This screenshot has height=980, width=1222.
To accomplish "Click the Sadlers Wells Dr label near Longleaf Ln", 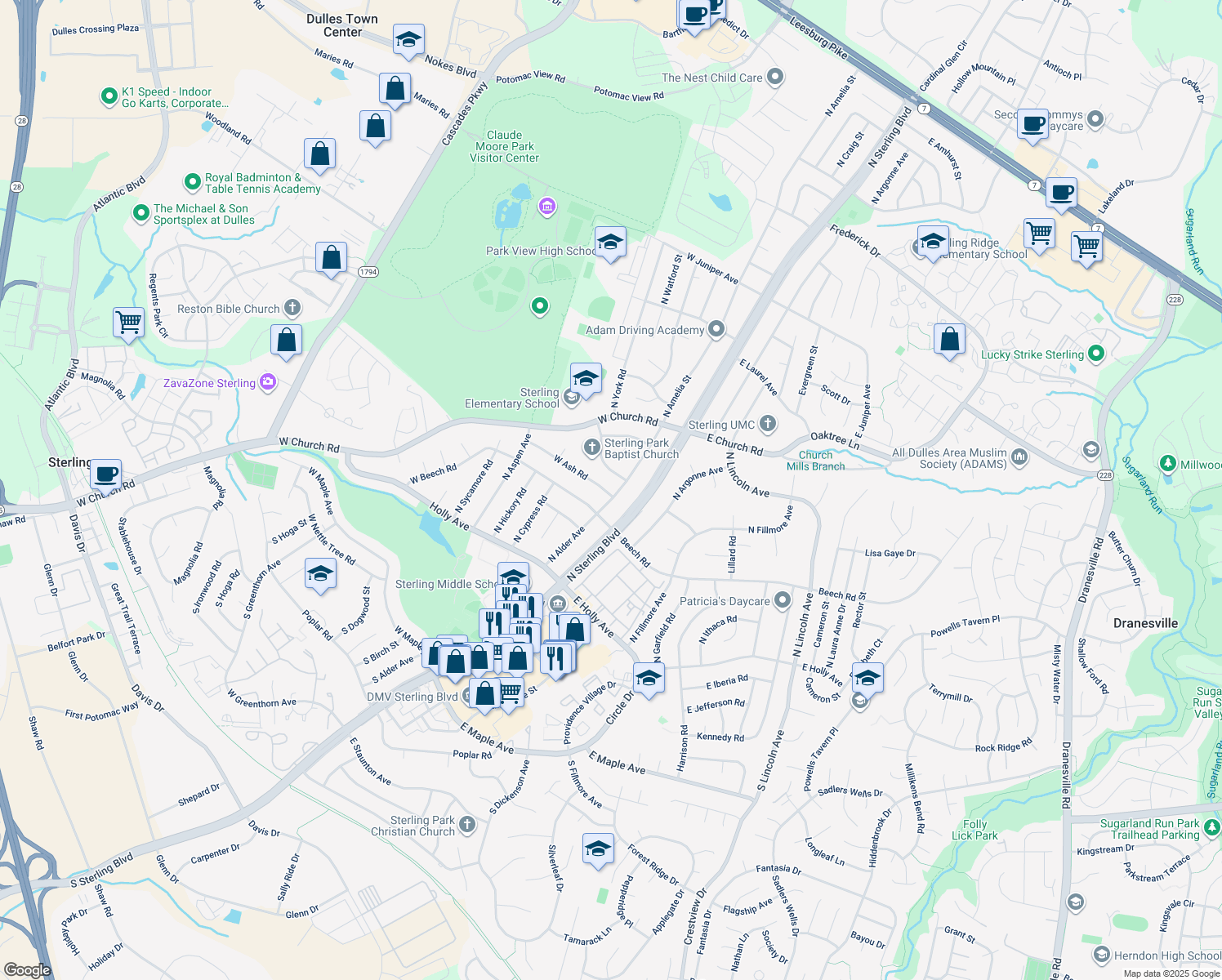I will tap(850, 791).
